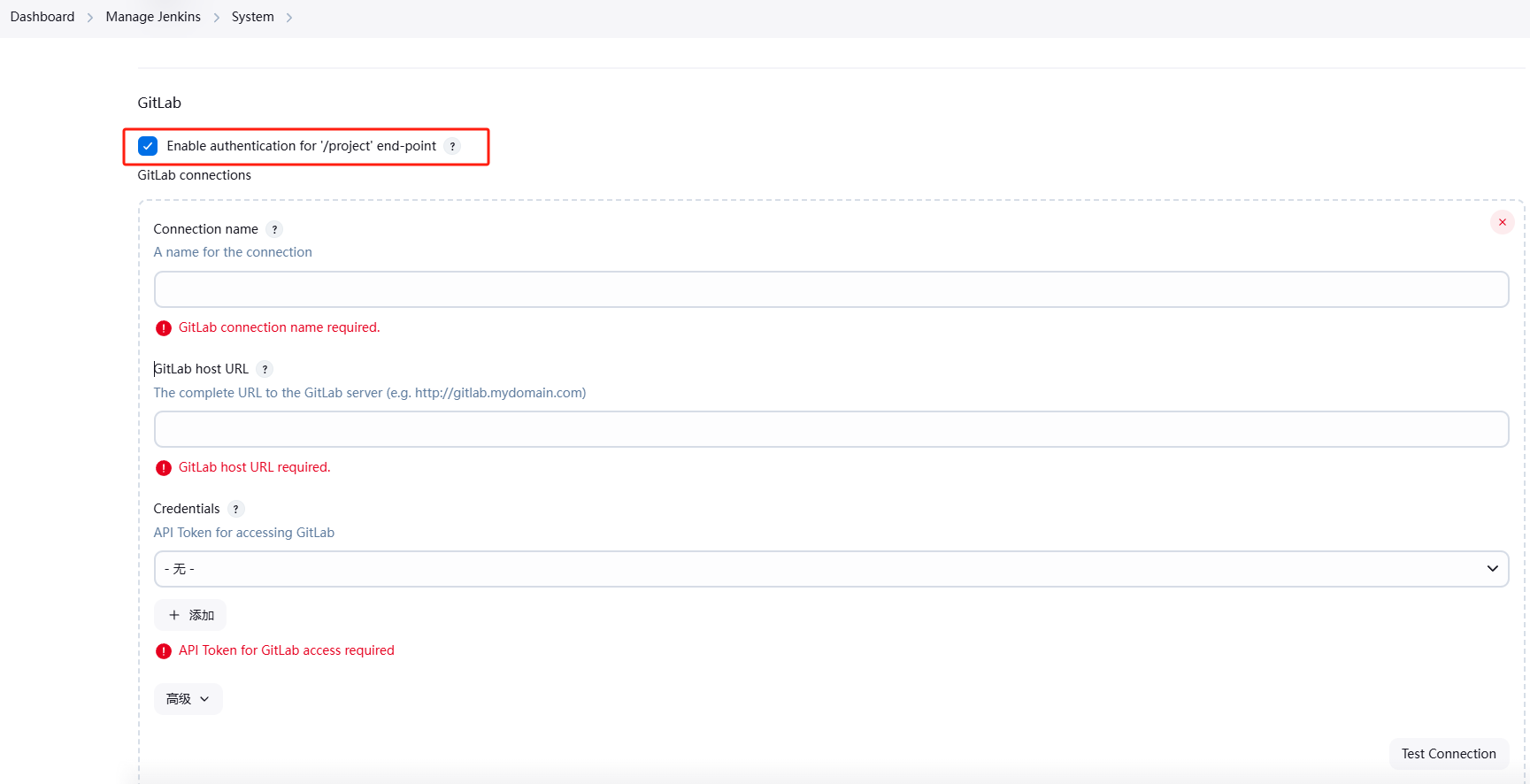Go to Dashboard breadcrumb

click(x=42, y=17)
